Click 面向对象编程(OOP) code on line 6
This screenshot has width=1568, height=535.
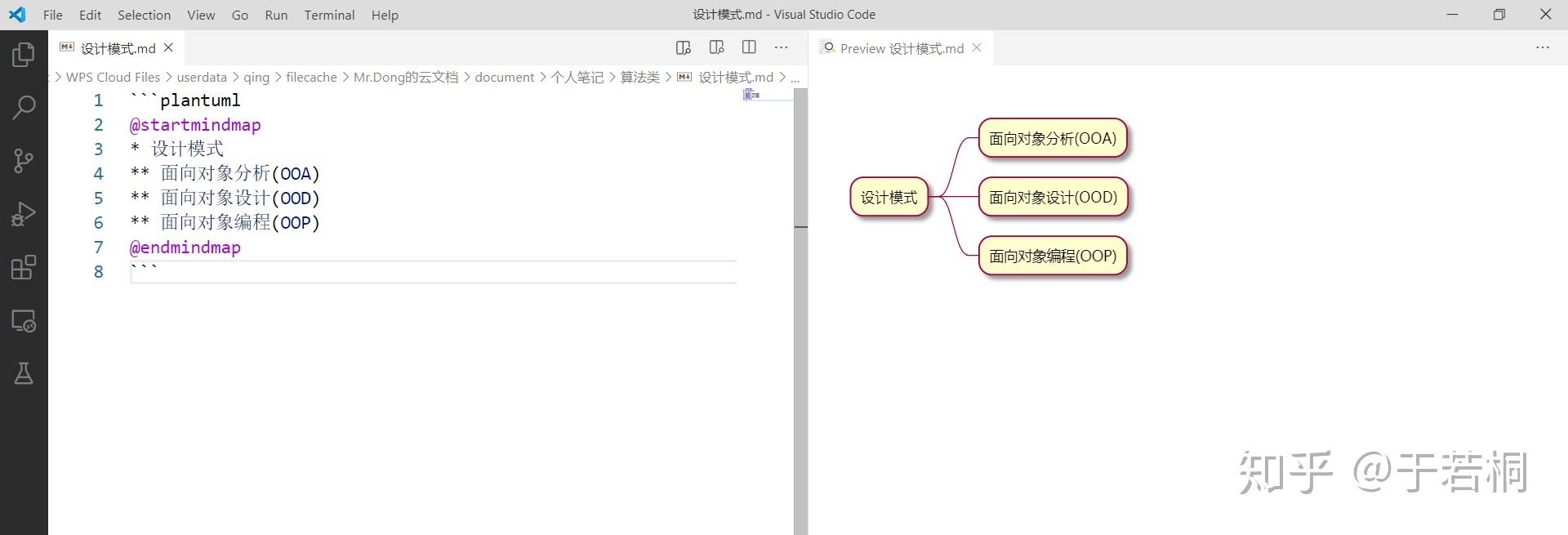tap(240, 222)
